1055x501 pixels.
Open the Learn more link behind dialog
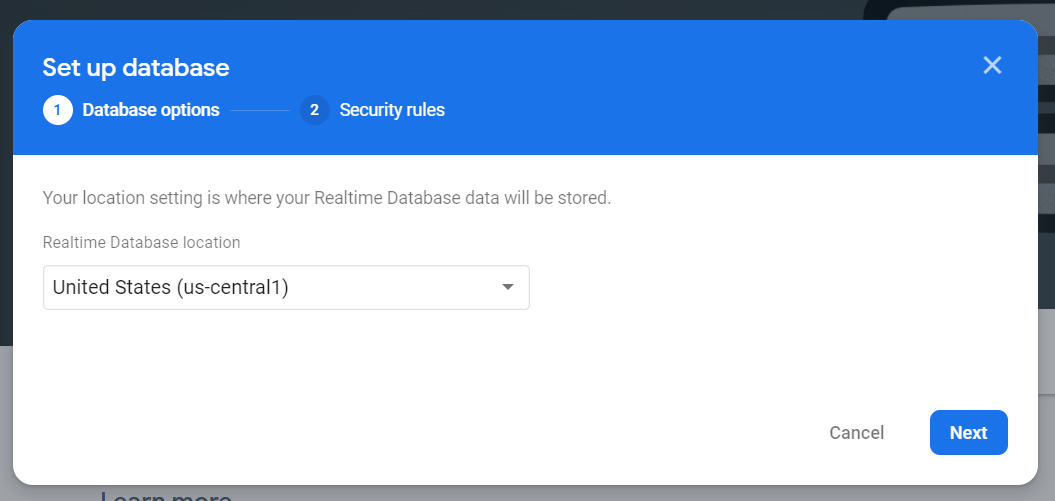pos(166,495)
